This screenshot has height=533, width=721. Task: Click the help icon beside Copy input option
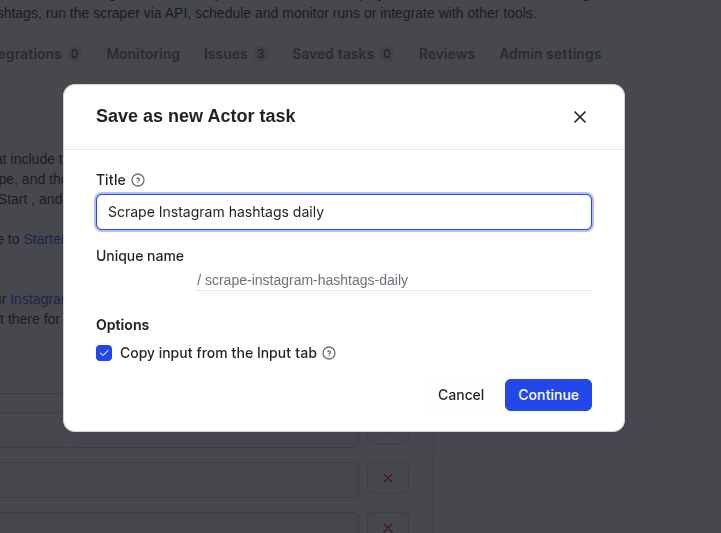329,353
